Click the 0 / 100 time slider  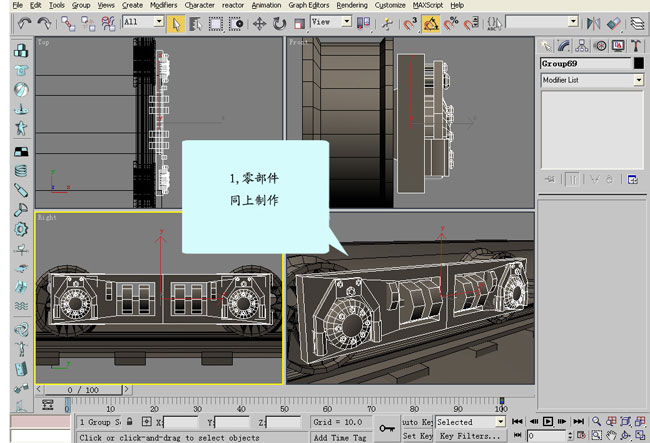pyautogui.click(x=83, y=390)
